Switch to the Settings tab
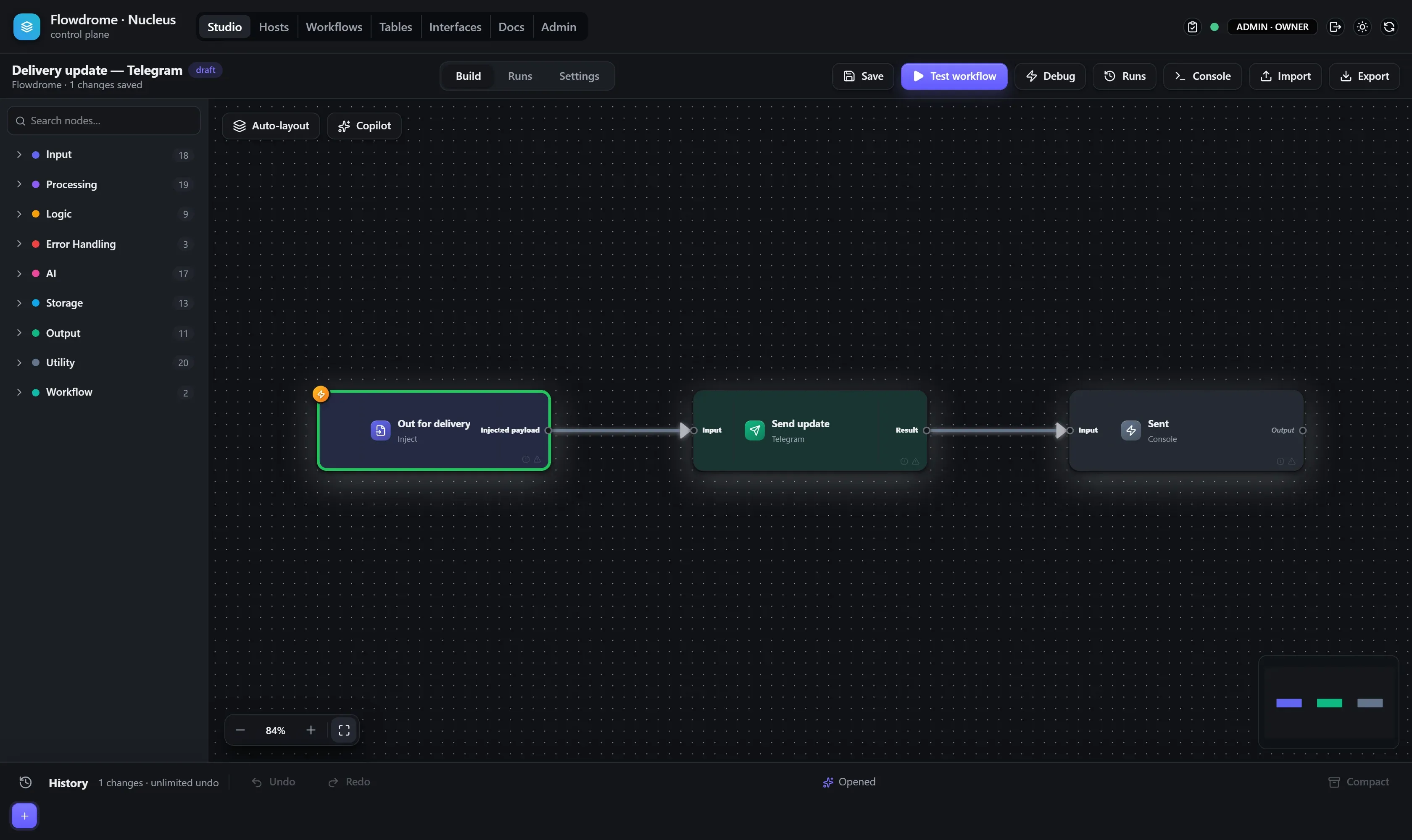1412x840 pixels. tap(578, 76)
